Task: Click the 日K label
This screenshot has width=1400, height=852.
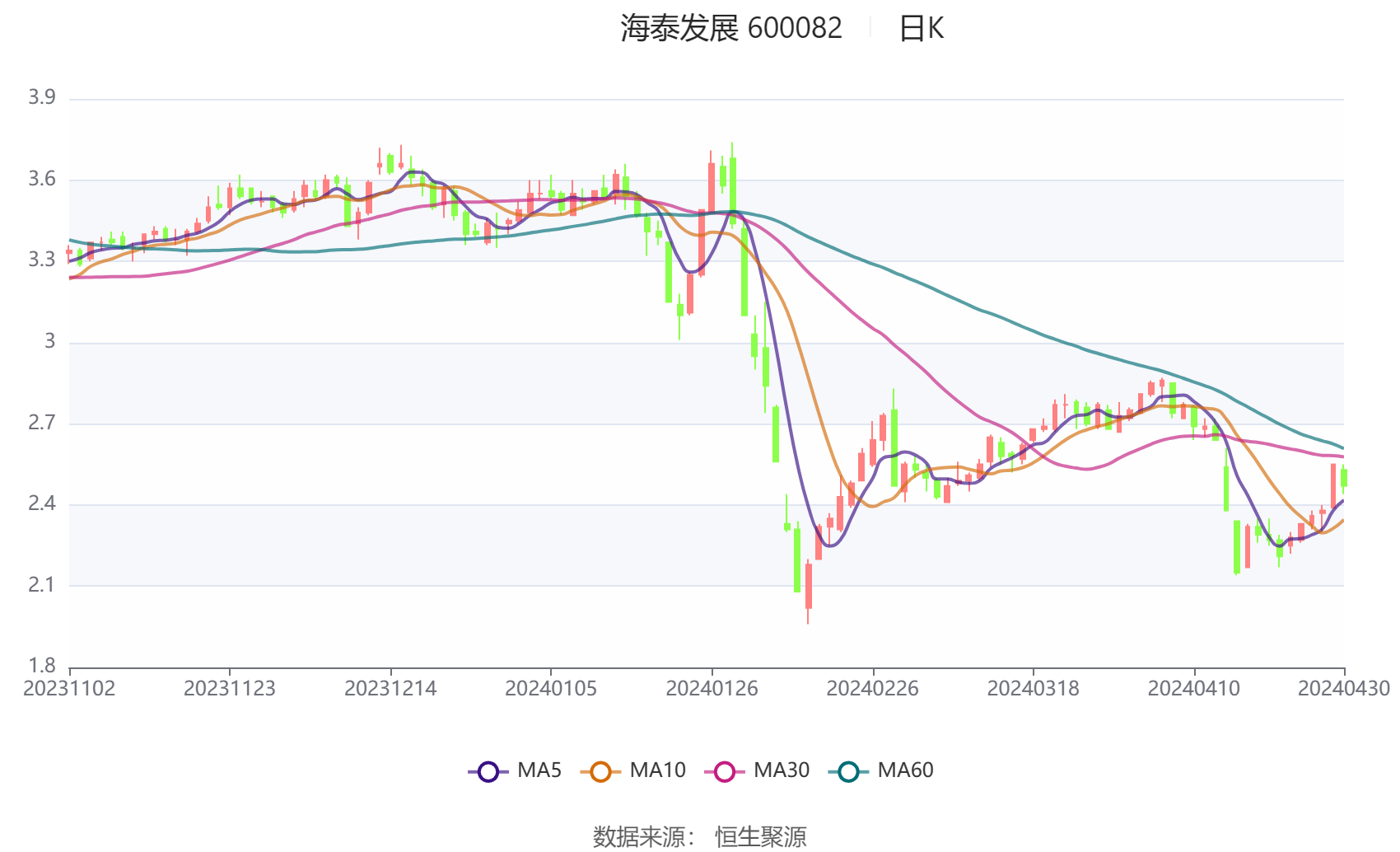Action: tap(922, 29)
